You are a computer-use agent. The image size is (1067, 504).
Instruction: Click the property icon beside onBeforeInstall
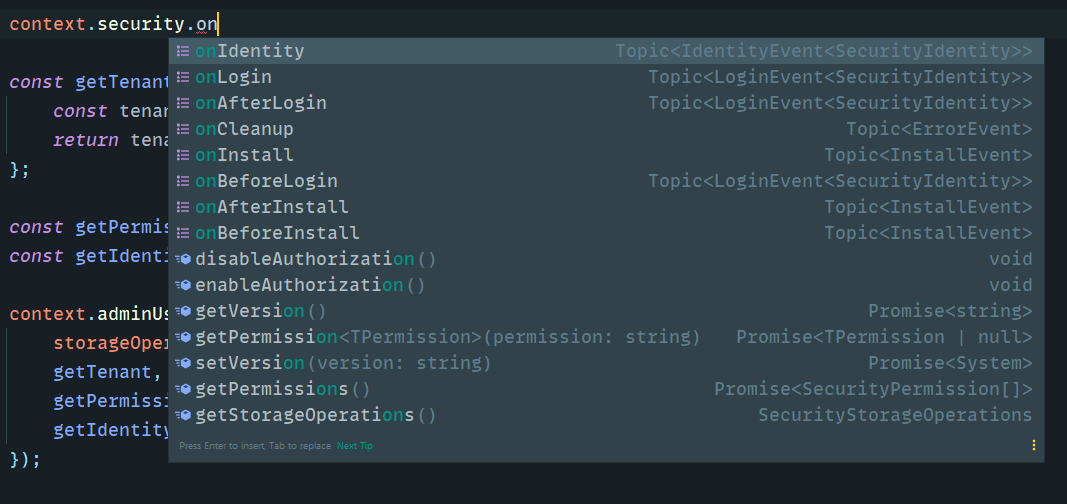pyautogui.click(x=183, y=233)
